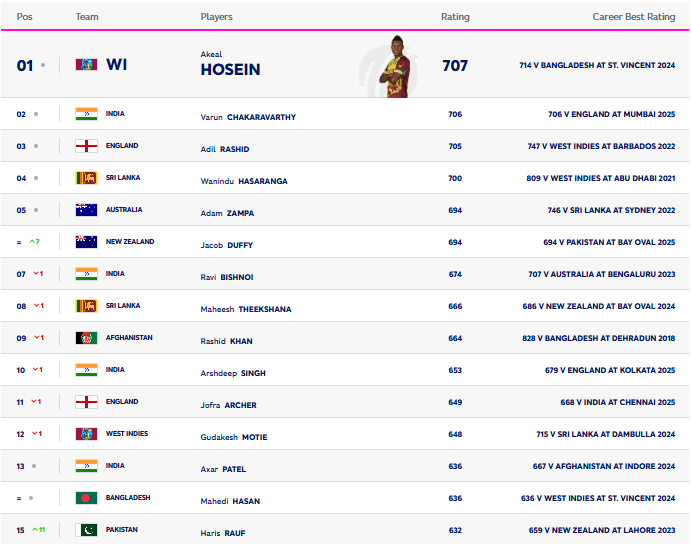Click the Career Best Rating column header
Image resolution: width=691 pixels, height=544 pixels.
click(x=634, y=17)
